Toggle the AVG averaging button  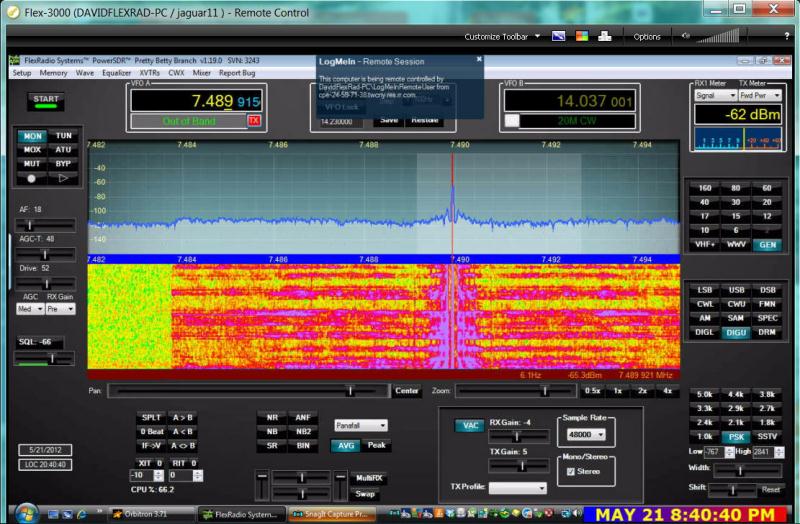click(345, 445)
